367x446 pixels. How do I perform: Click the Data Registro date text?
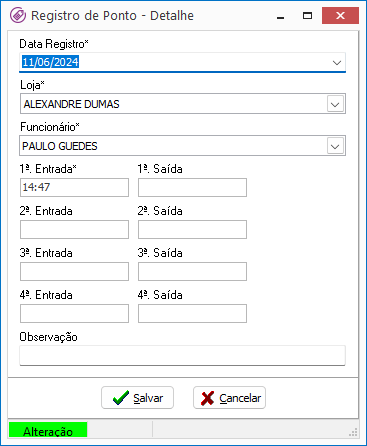(50, 62)
